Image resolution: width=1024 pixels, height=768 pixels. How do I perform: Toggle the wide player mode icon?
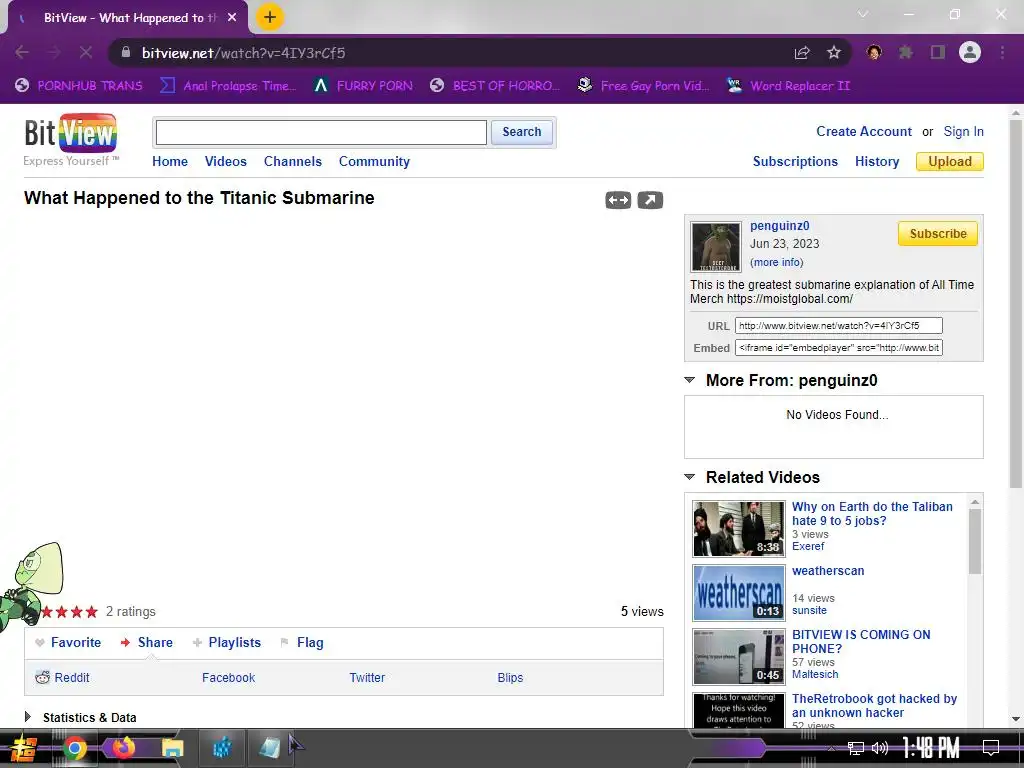[x=618, y=200]
